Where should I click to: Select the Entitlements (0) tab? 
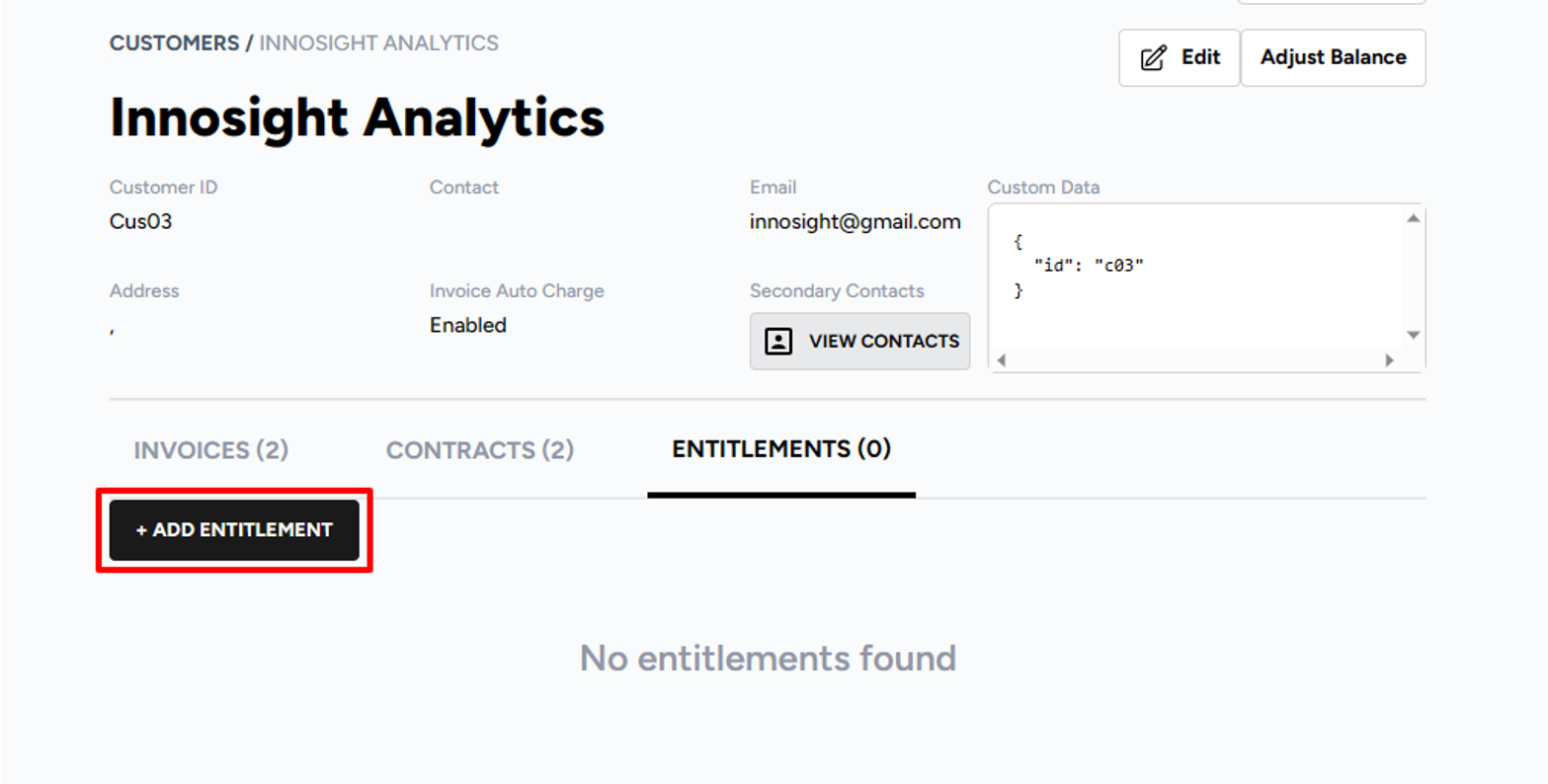[x=780, y=449]
